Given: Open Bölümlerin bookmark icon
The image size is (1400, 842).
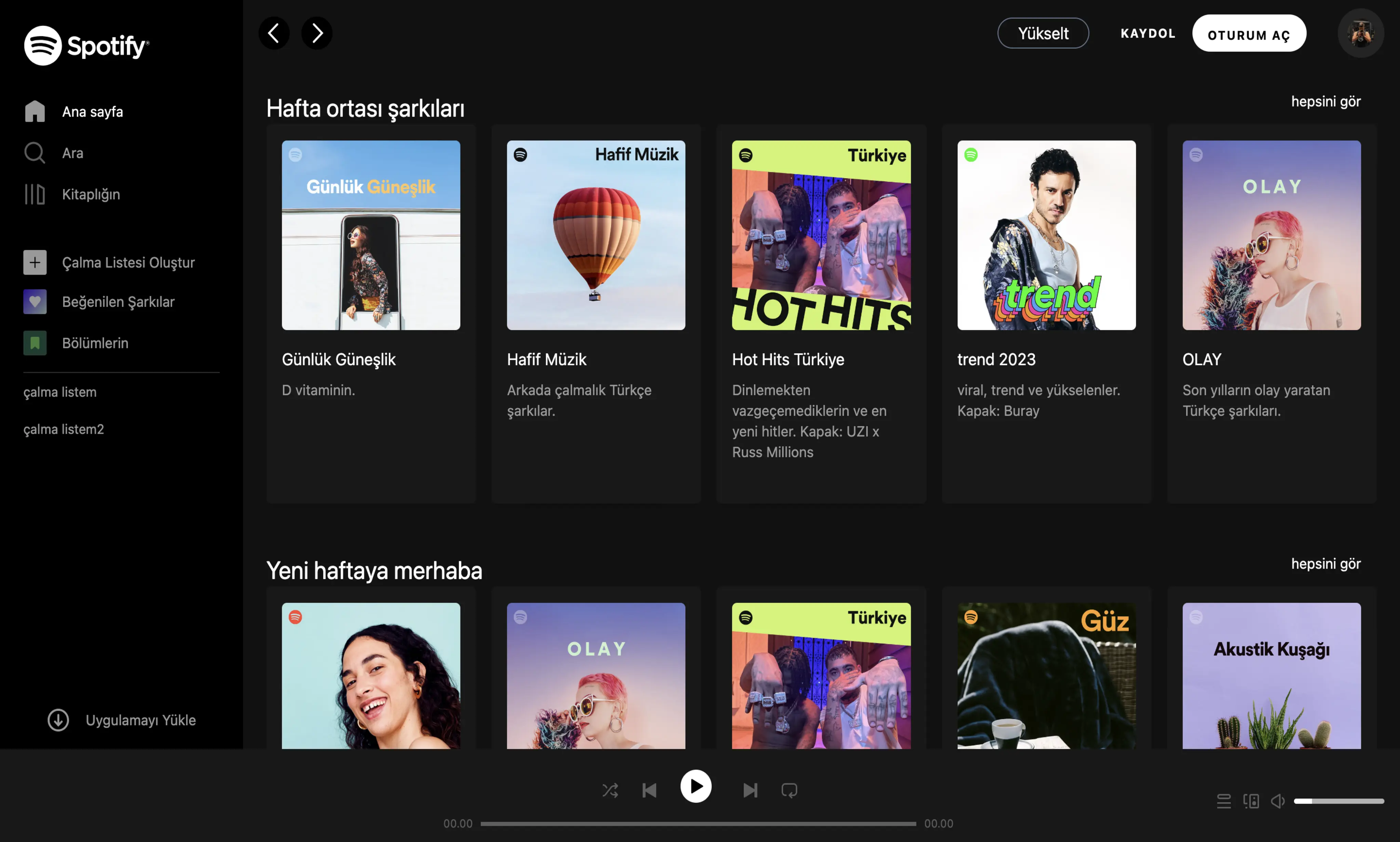Looking at the screenshot, I should coord(35,343).
